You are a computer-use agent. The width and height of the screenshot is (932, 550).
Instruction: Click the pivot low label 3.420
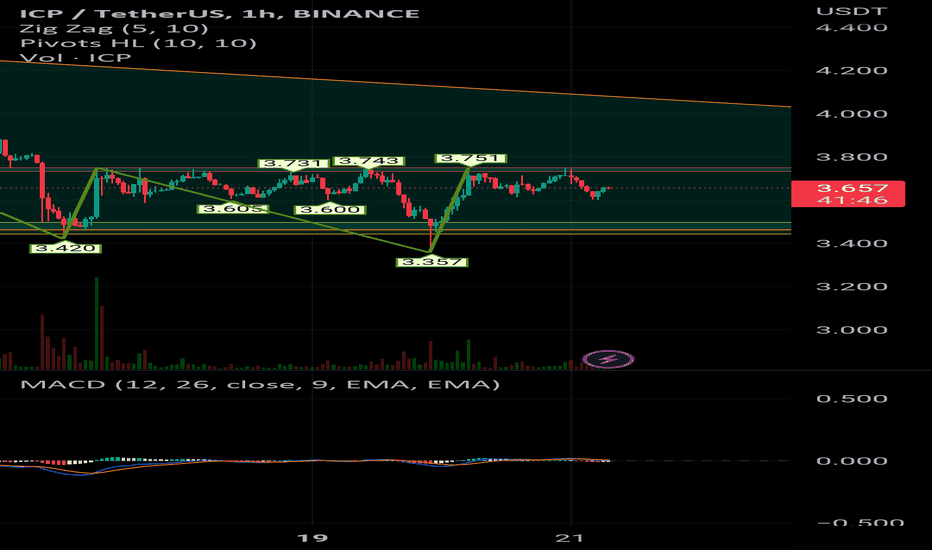(65, 248)
